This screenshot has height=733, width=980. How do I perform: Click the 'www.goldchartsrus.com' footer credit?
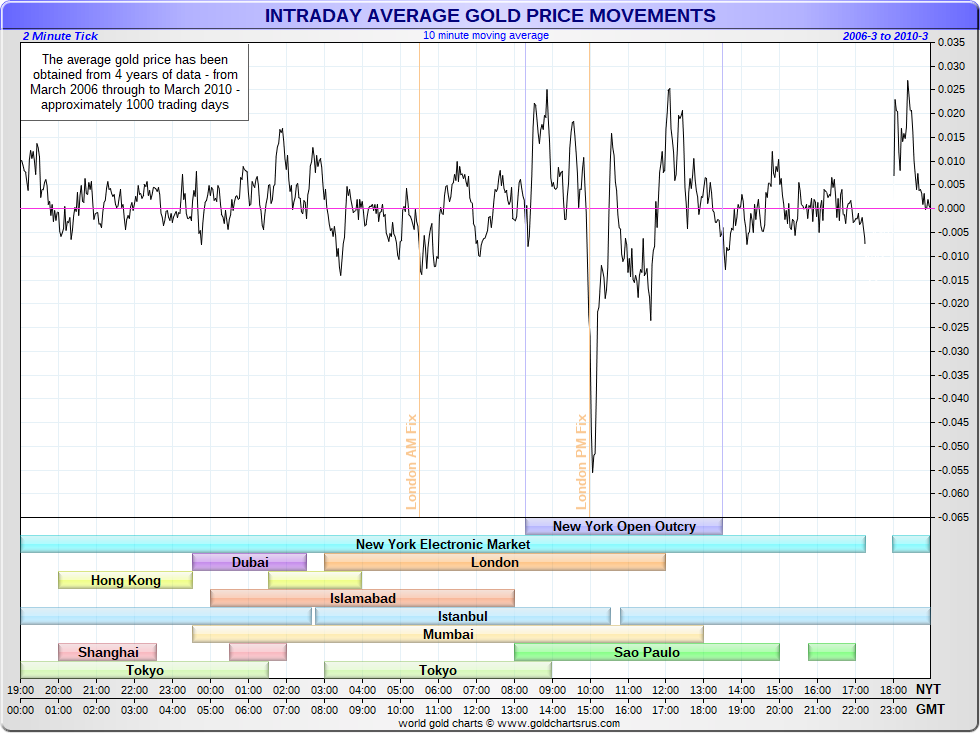[558, 724]
